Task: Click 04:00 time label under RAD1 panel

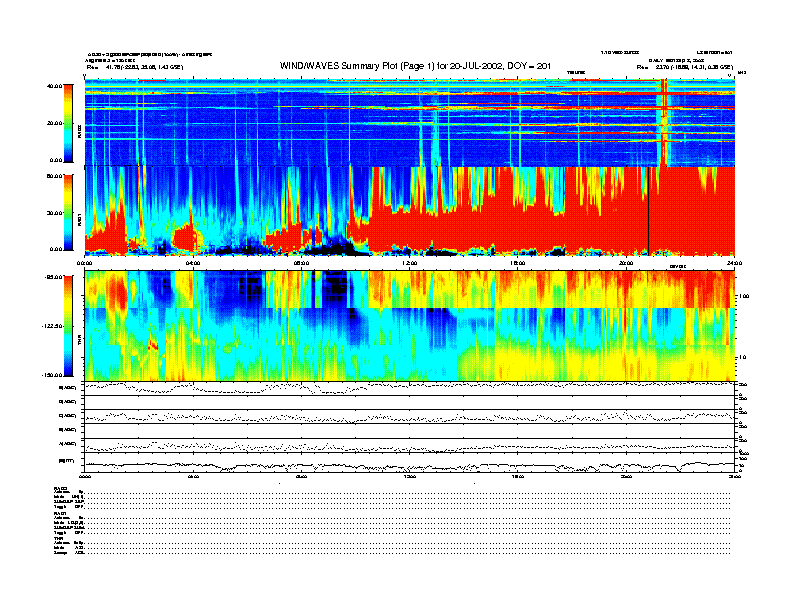Action: tap(193, 263)
